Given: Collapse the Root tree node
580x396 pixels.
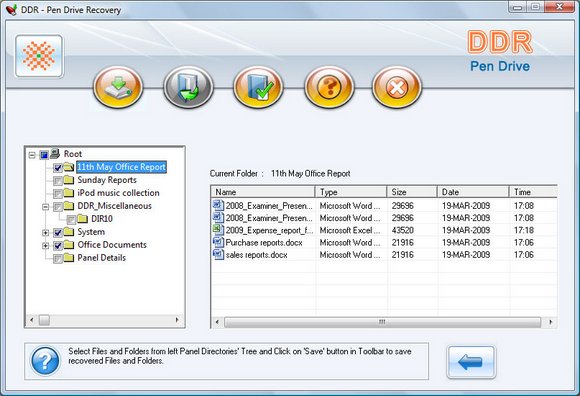Looking at the screenshot, I should tap(32, 155).
